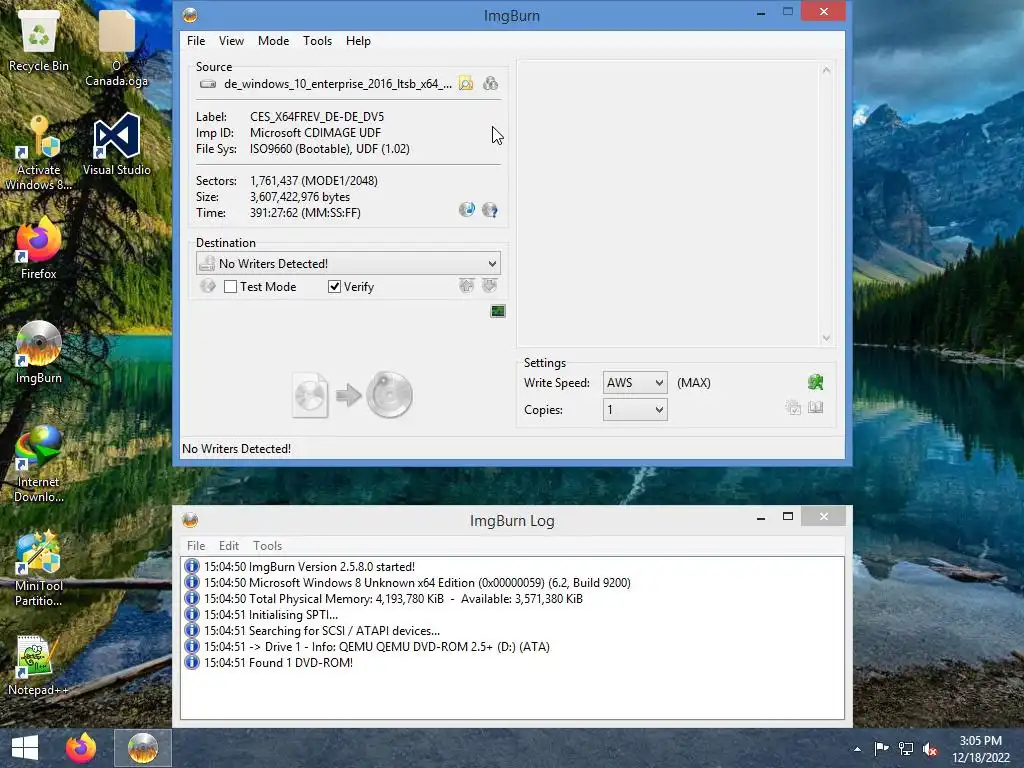
Task: Open the taskbar clock showing 3:05 PM
Action: 981,749
